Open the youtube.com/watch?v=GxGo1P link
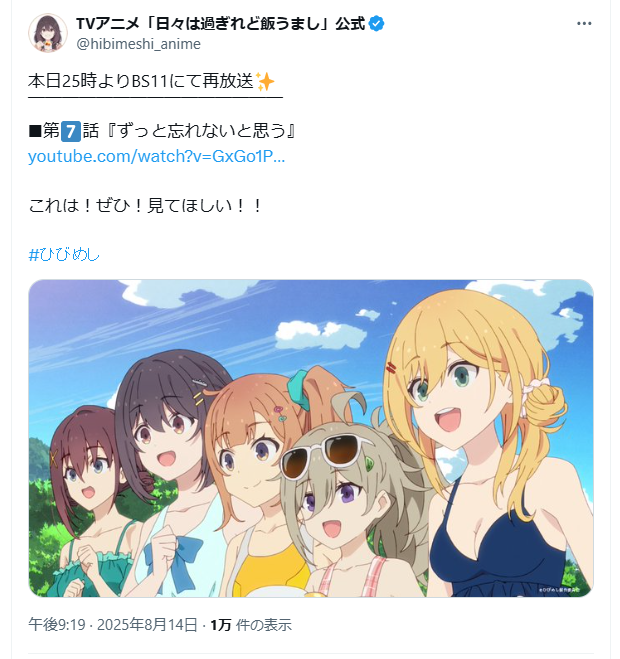620x659 pixels. 156,156
